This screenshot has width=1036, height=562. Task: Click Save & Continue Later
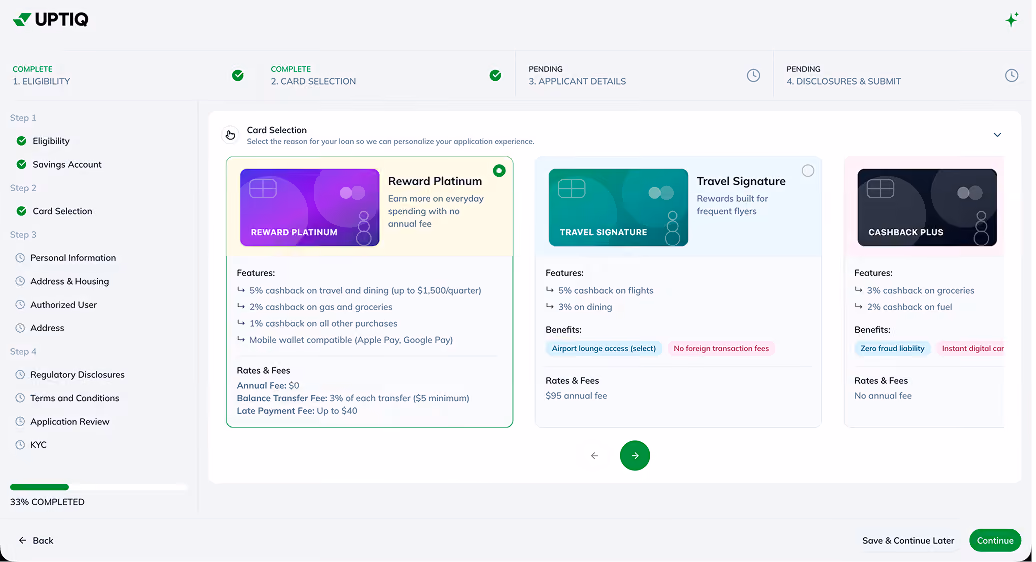point(908,540)
